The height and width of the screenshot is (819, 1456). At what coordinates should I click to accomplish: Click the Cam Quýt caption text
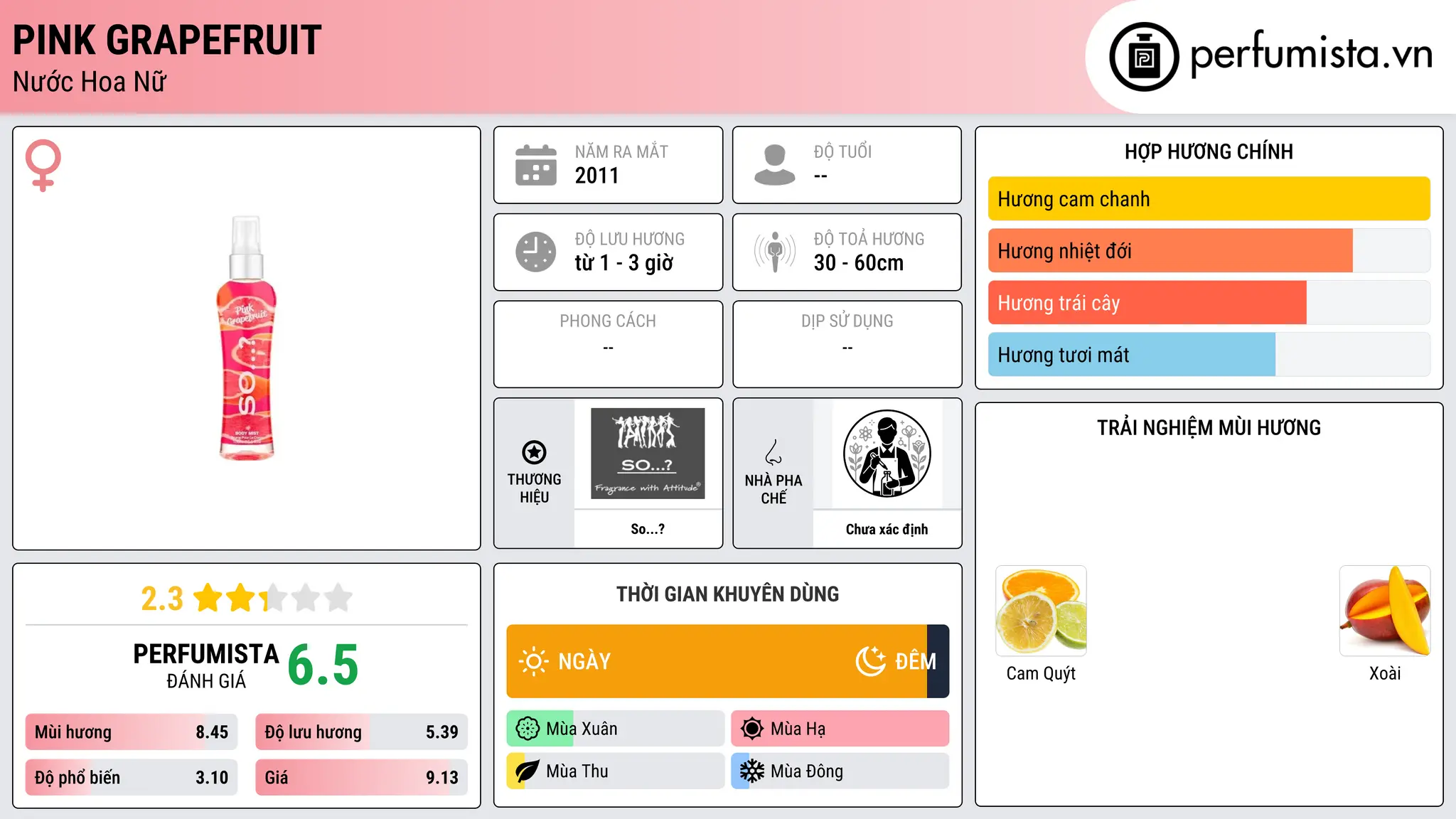(1041, 673)
